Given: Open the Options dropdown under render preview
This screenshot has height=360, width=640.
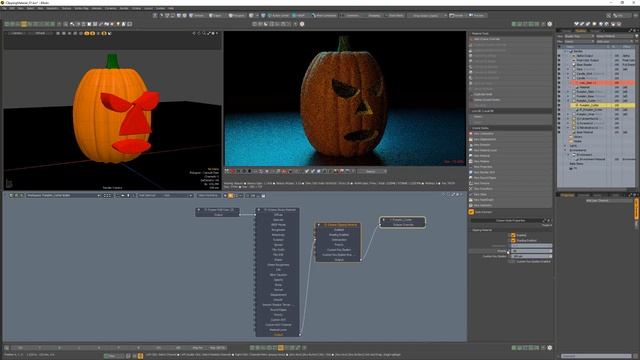Looking at the screenshot, I should click(372, 171).
